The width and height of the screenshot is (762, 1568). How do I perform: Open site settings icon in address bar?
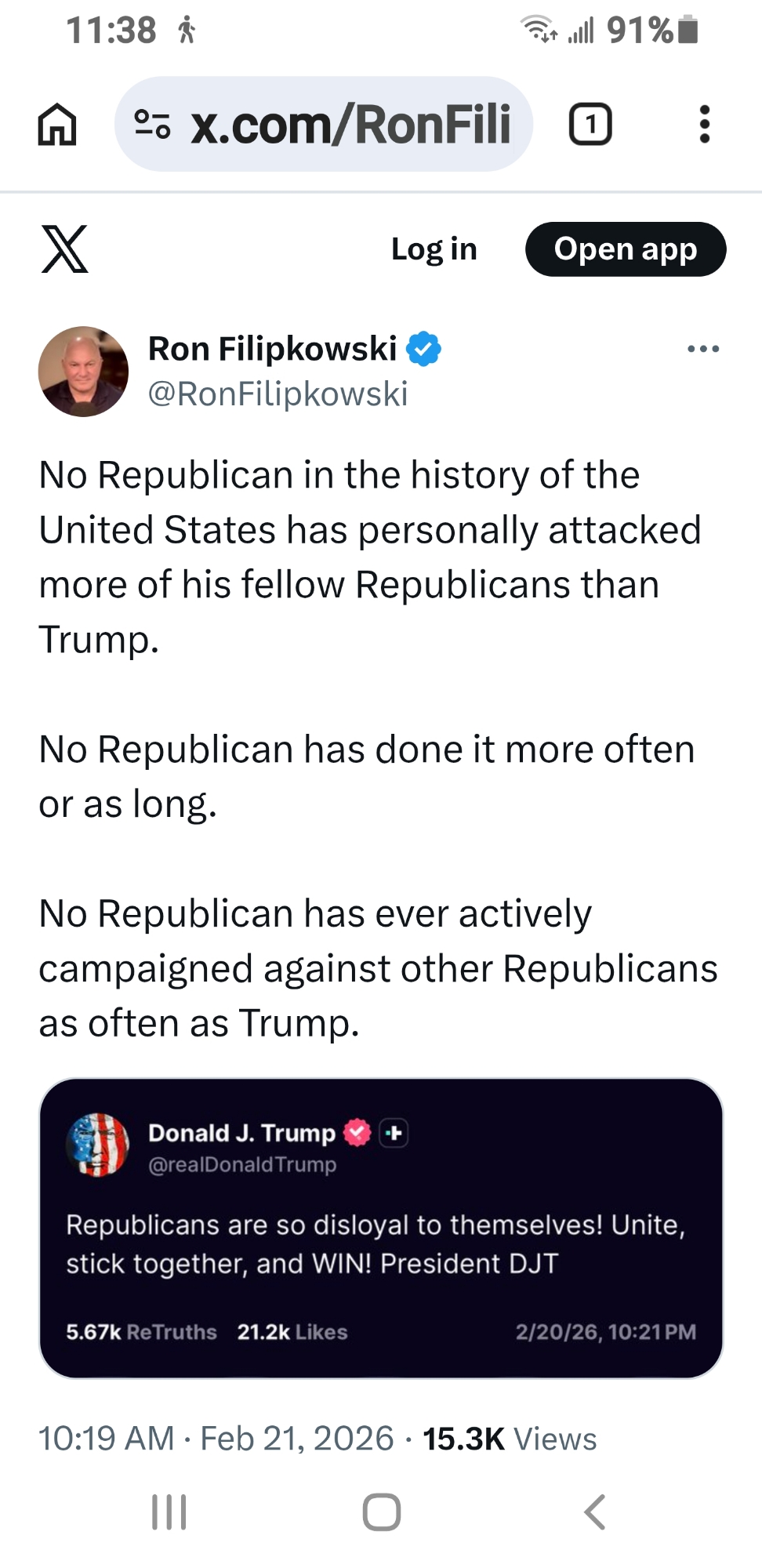(x=152, y=125)
